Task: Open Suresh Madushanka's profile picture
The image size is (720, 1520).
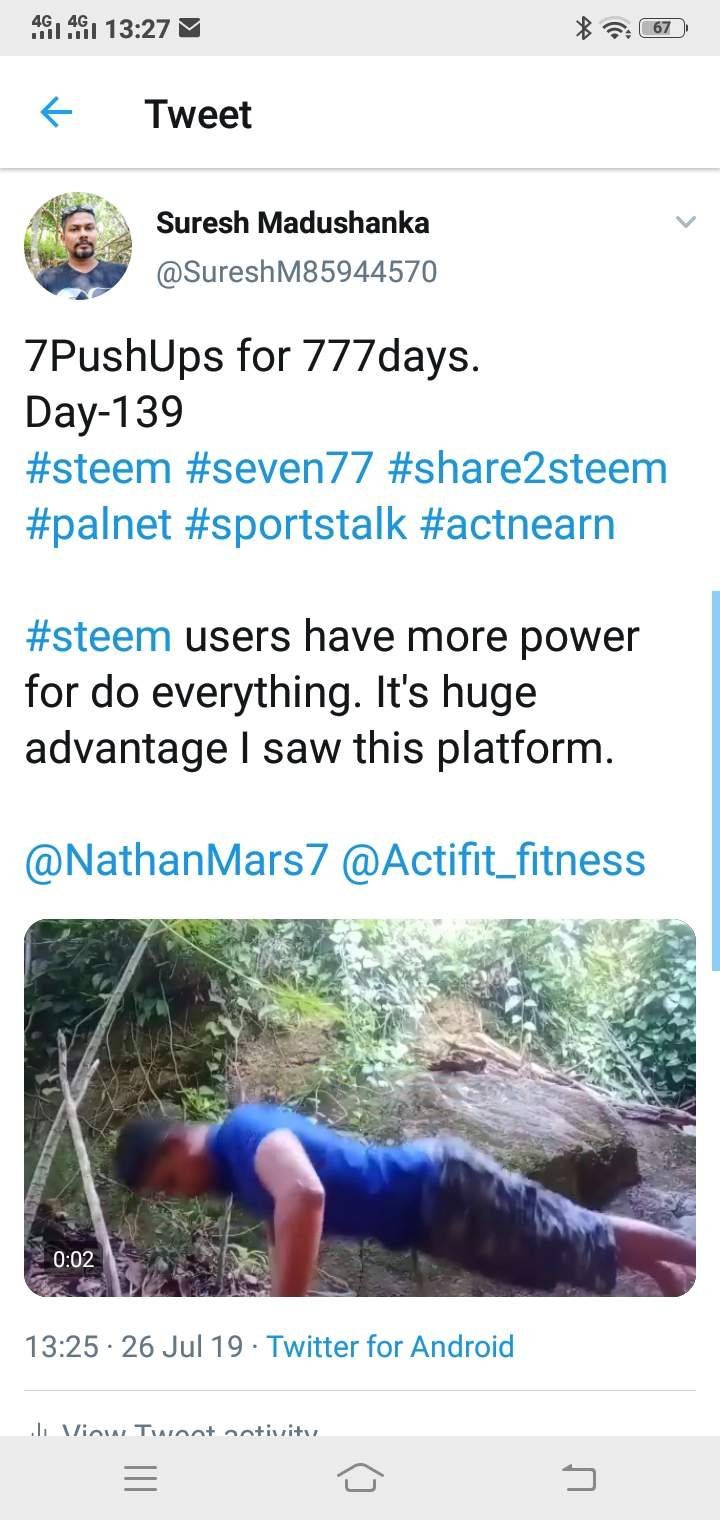Action: pyautogui.click(x=78, y=246)
